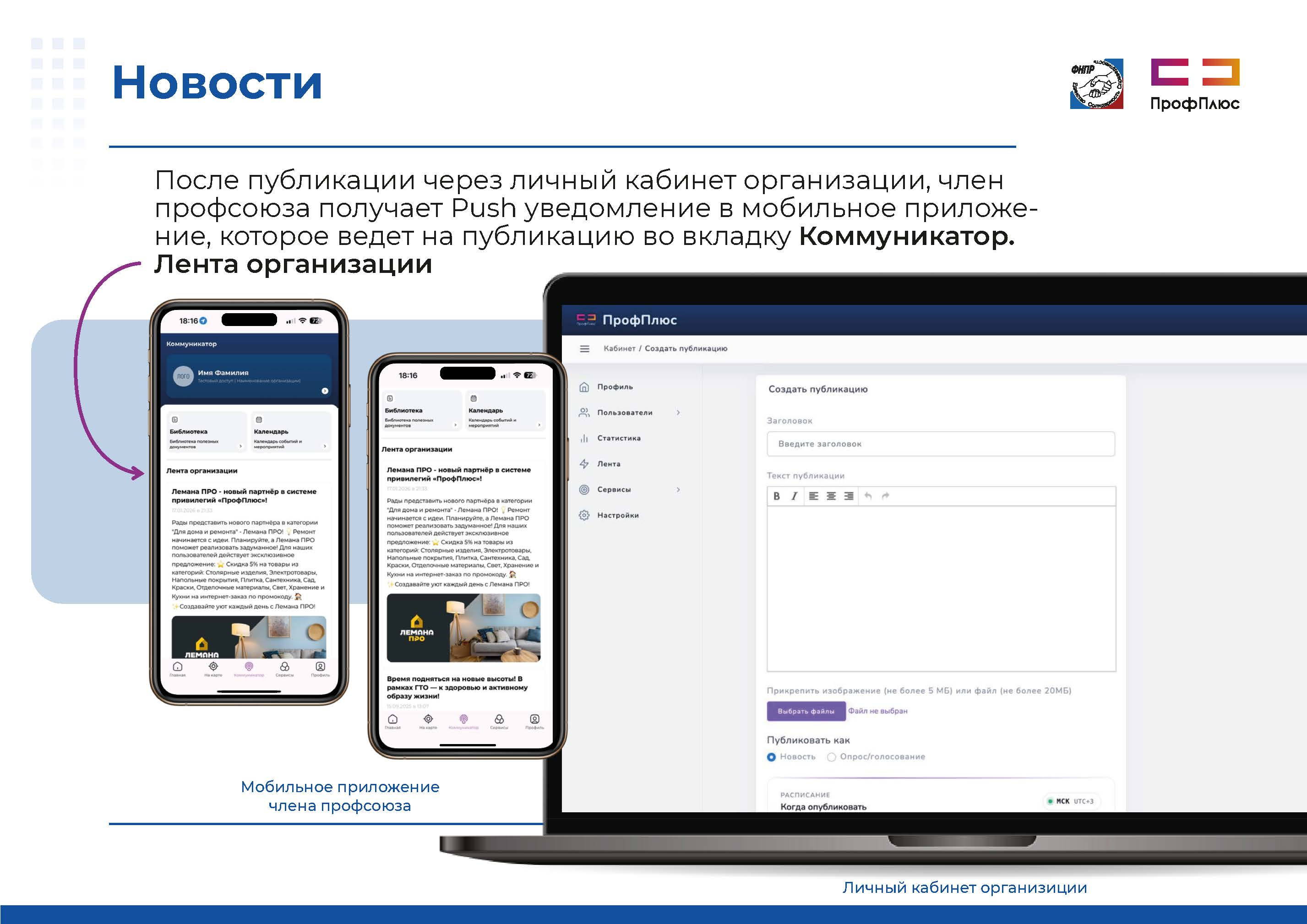Align publication text to the right
The height and width of the screenshot is (924, 1307).
849,496
